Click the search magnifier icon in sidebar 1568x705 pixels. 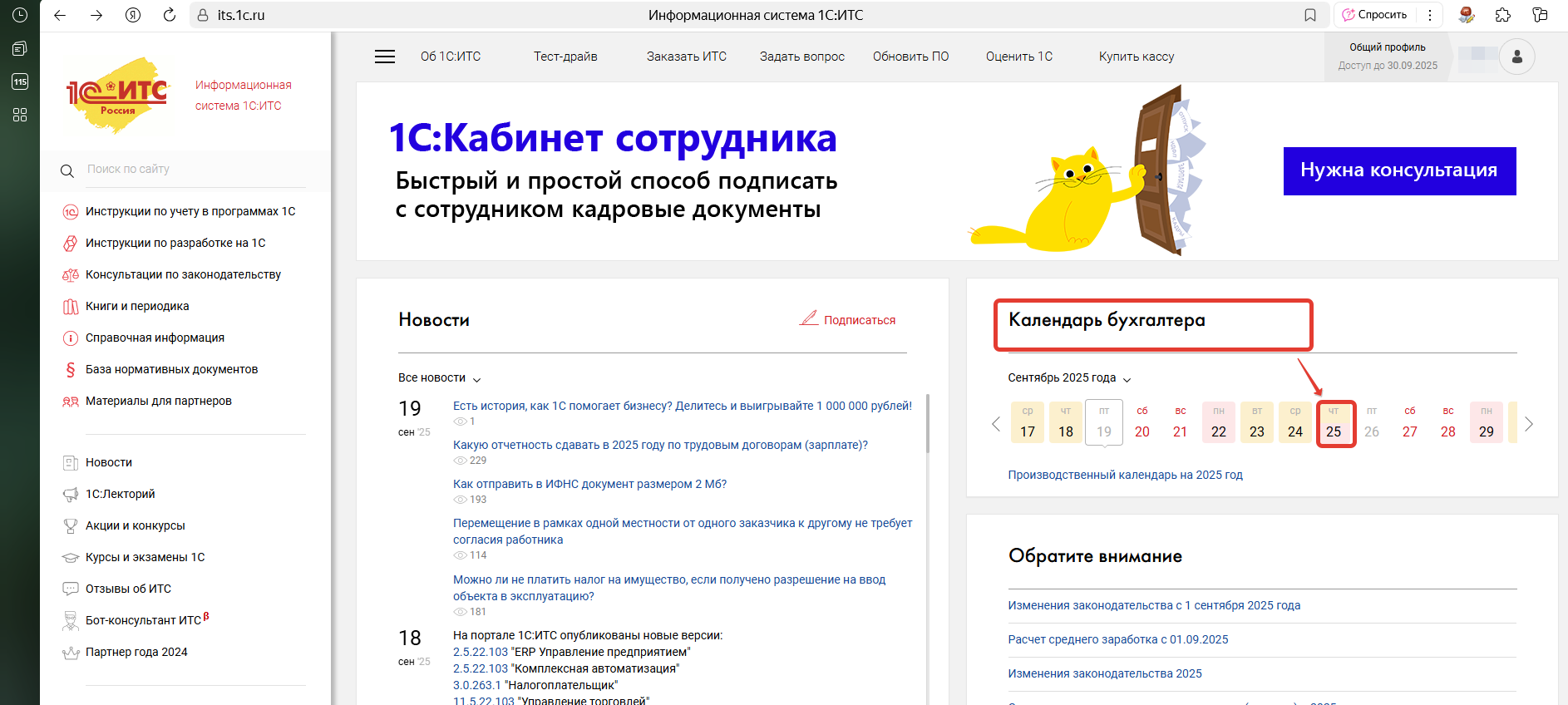[x=67, y=170]
